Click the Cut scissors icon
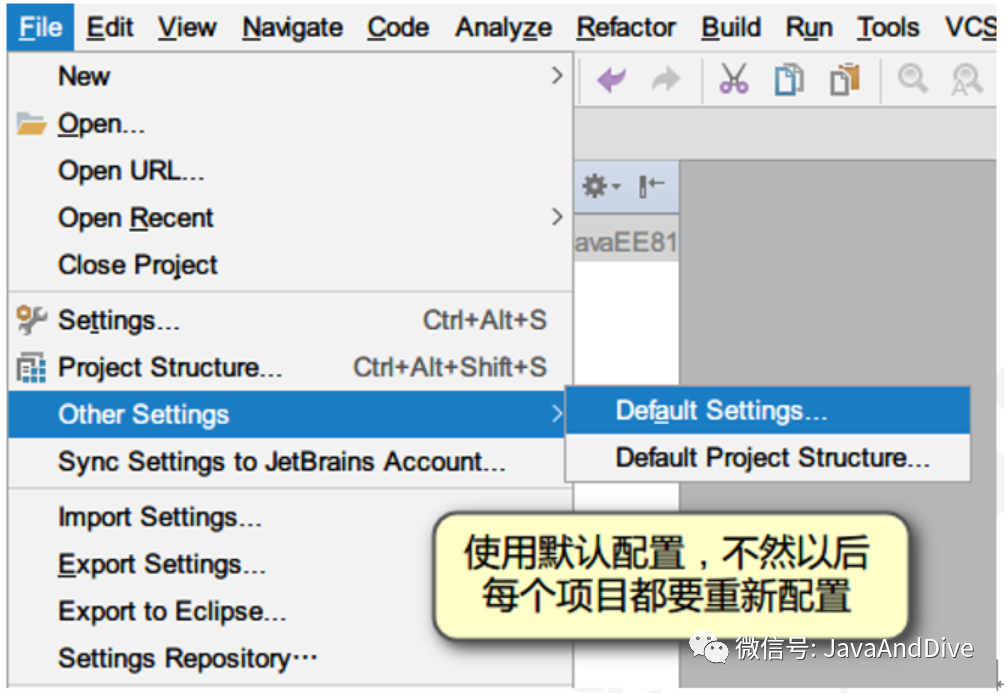 coord(733,79)
